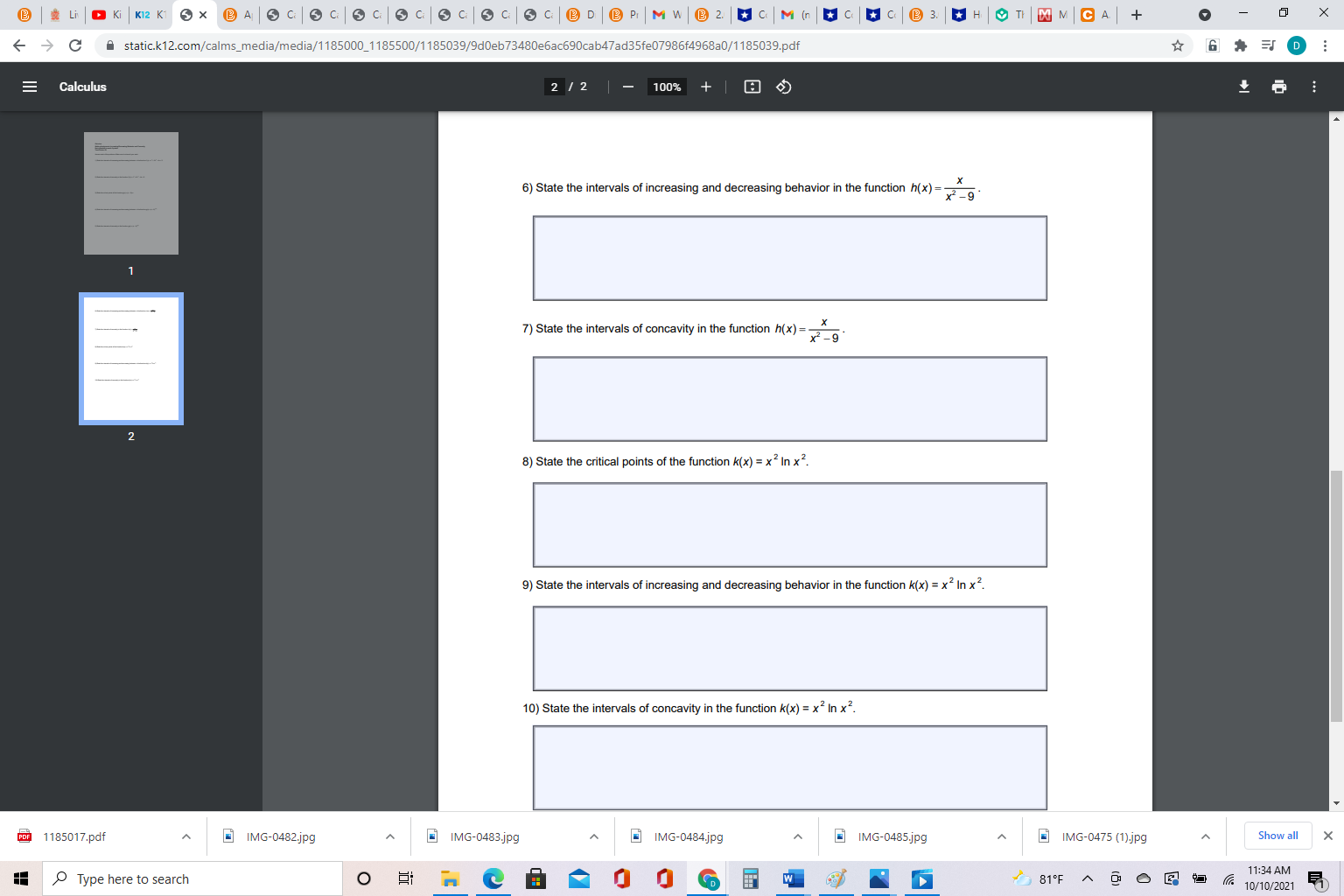The image size is (1344, 896).
Task: Switch to the YouTube tab
Action: click(x=107, y=15)
